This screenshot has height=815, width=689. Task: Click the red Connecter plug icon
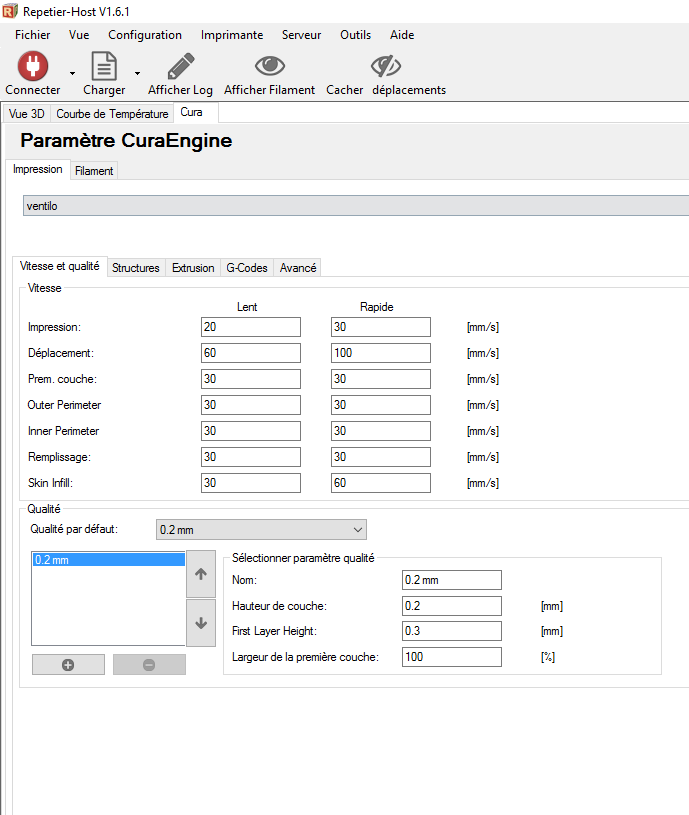[x=33, y=65]
